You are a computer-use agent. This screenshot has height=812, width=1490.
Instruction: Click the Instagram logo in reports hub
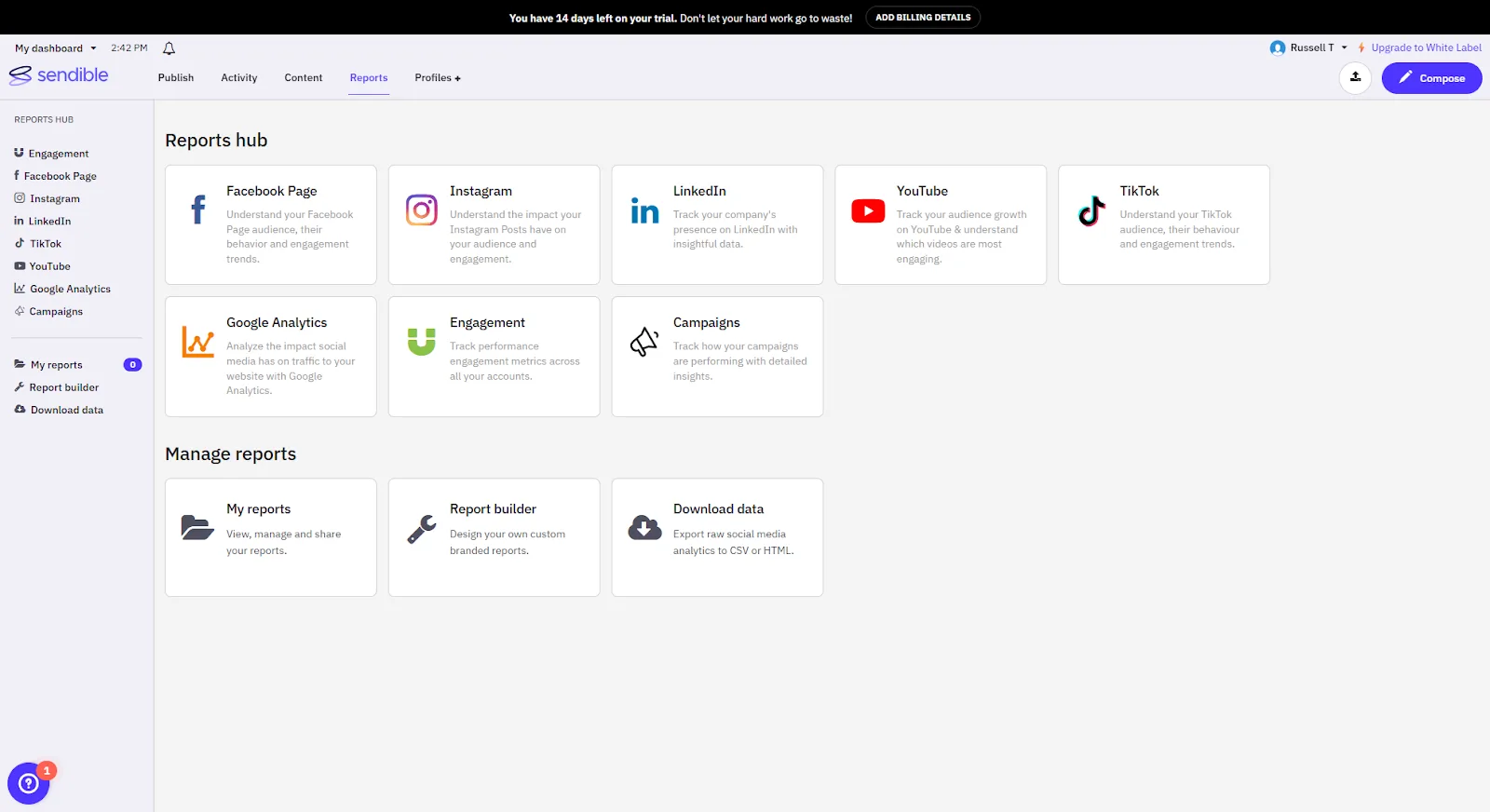click(x=421, y=210)
